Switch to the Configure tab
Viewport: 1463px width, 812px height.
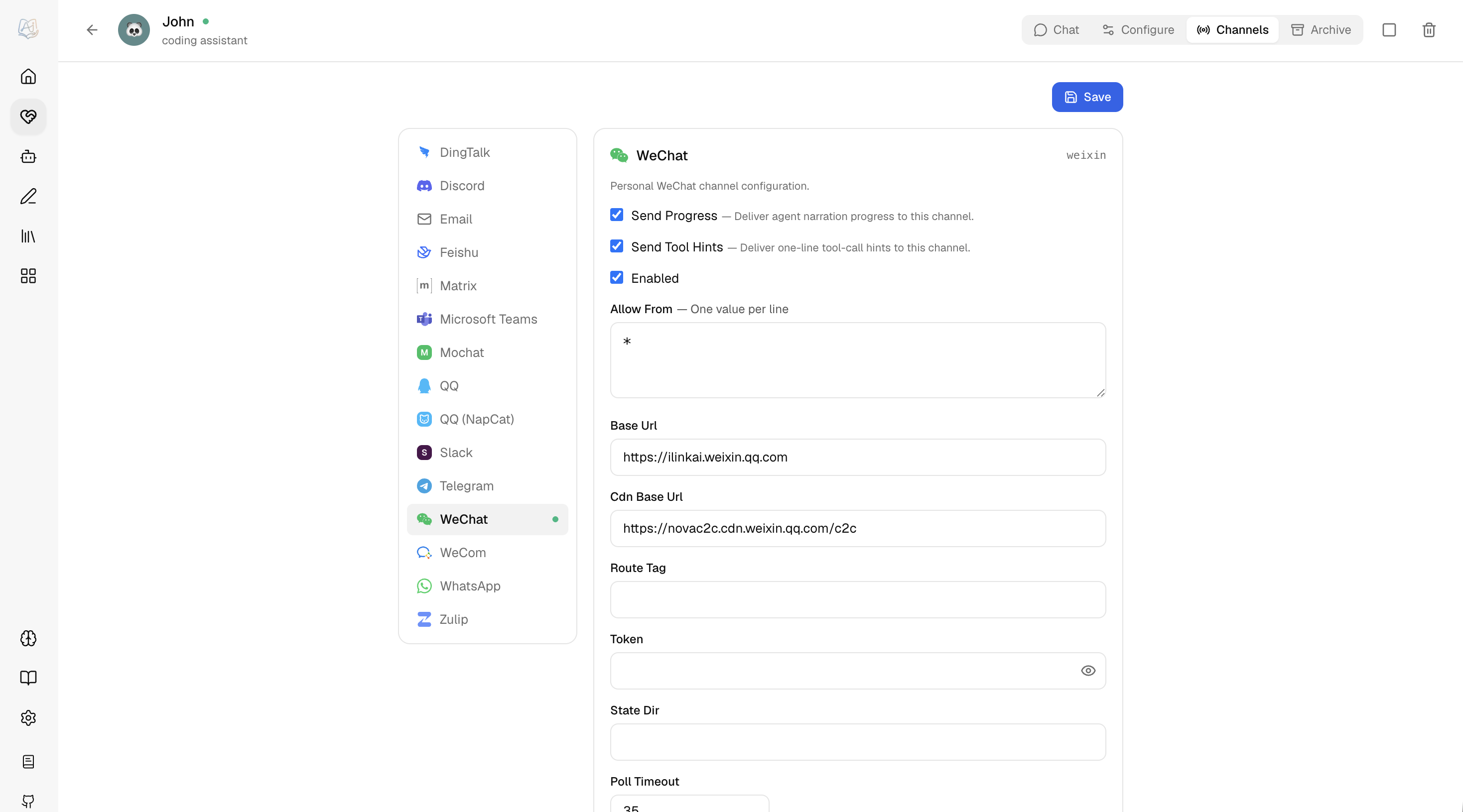pyautogui.click(x=1138, y=29)
